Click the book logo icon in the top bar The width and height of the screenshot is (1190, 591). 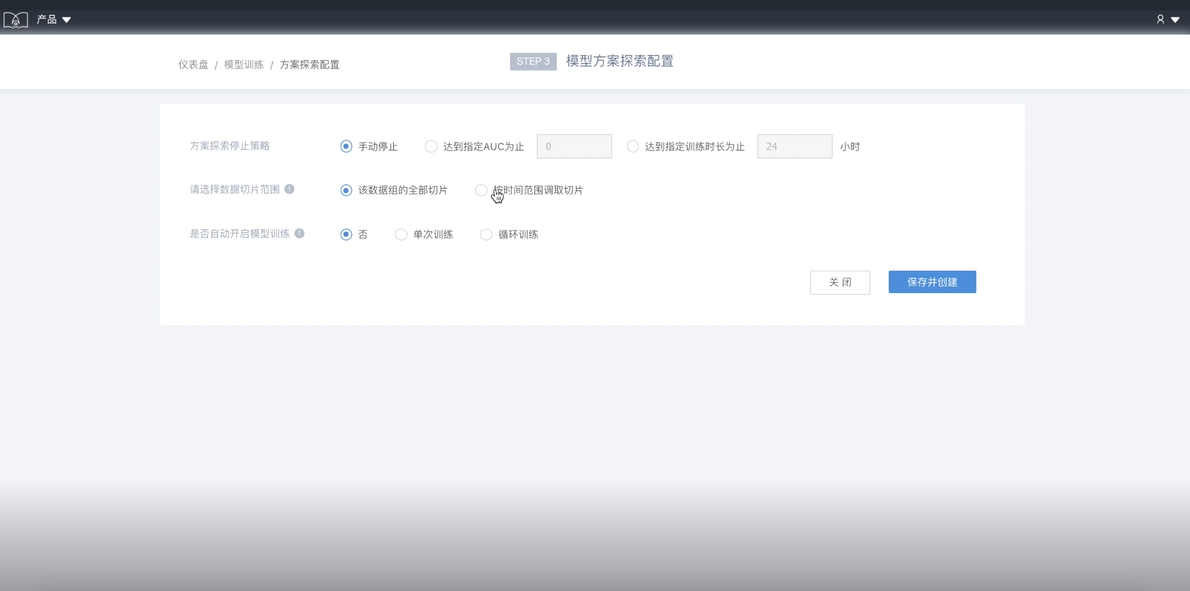[x=15, y=19]
